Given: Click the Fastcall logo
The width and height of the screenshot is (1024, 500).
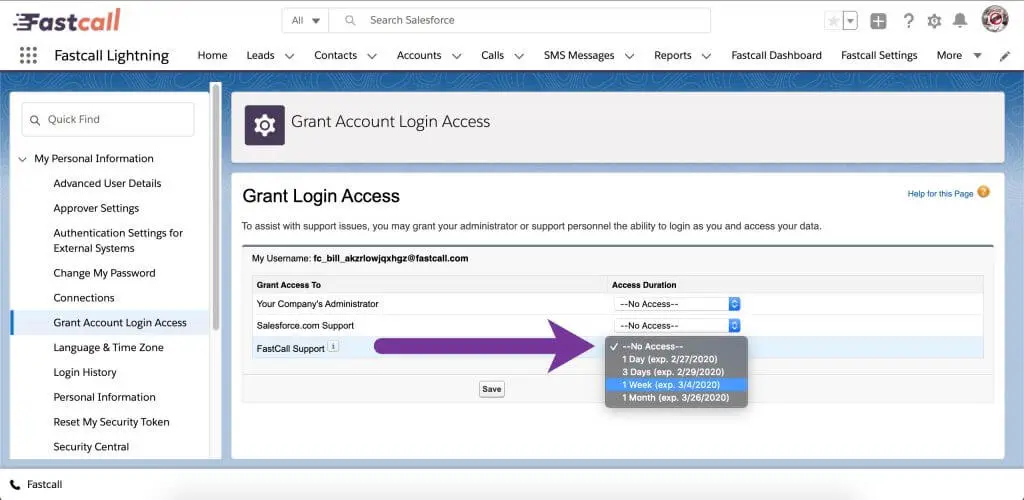Looking at the screenshot, I should (x=67, y=20).
